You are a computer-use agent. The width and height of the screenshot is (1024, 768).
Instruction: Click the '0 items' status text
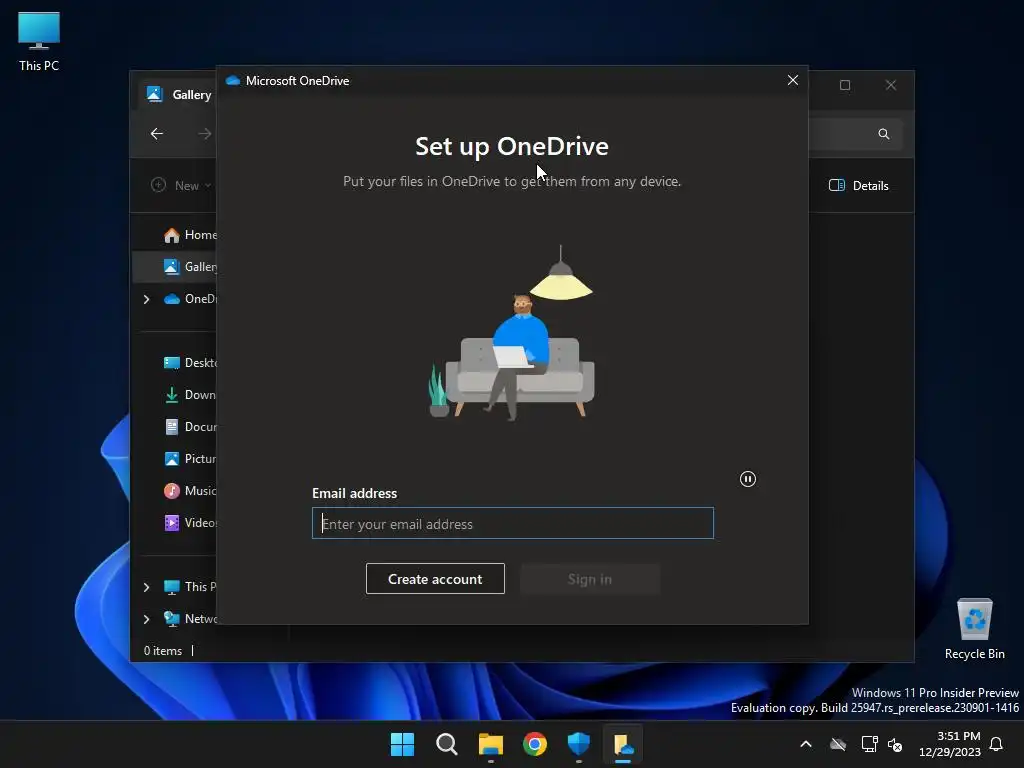(163, 650)
